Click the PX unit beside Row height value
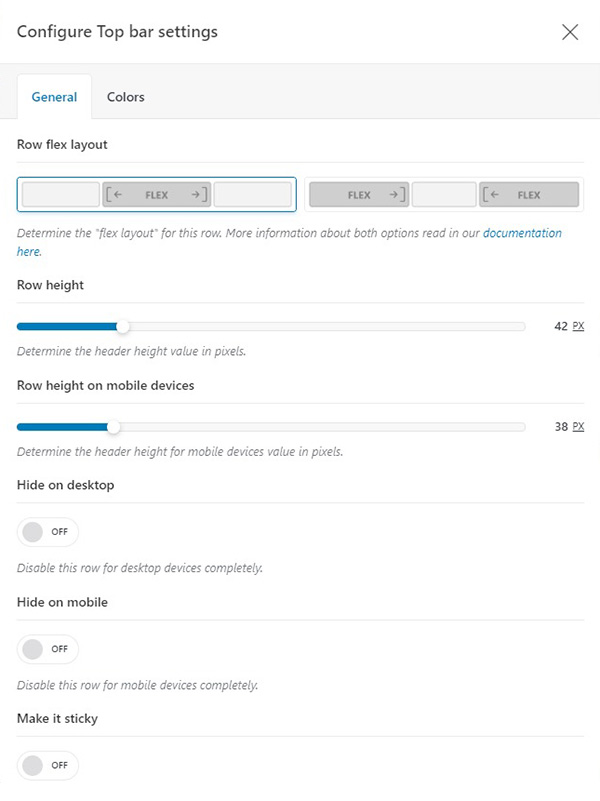Image resolution: width=600 pixels, height=801 pixels. (x=578, y=326)
